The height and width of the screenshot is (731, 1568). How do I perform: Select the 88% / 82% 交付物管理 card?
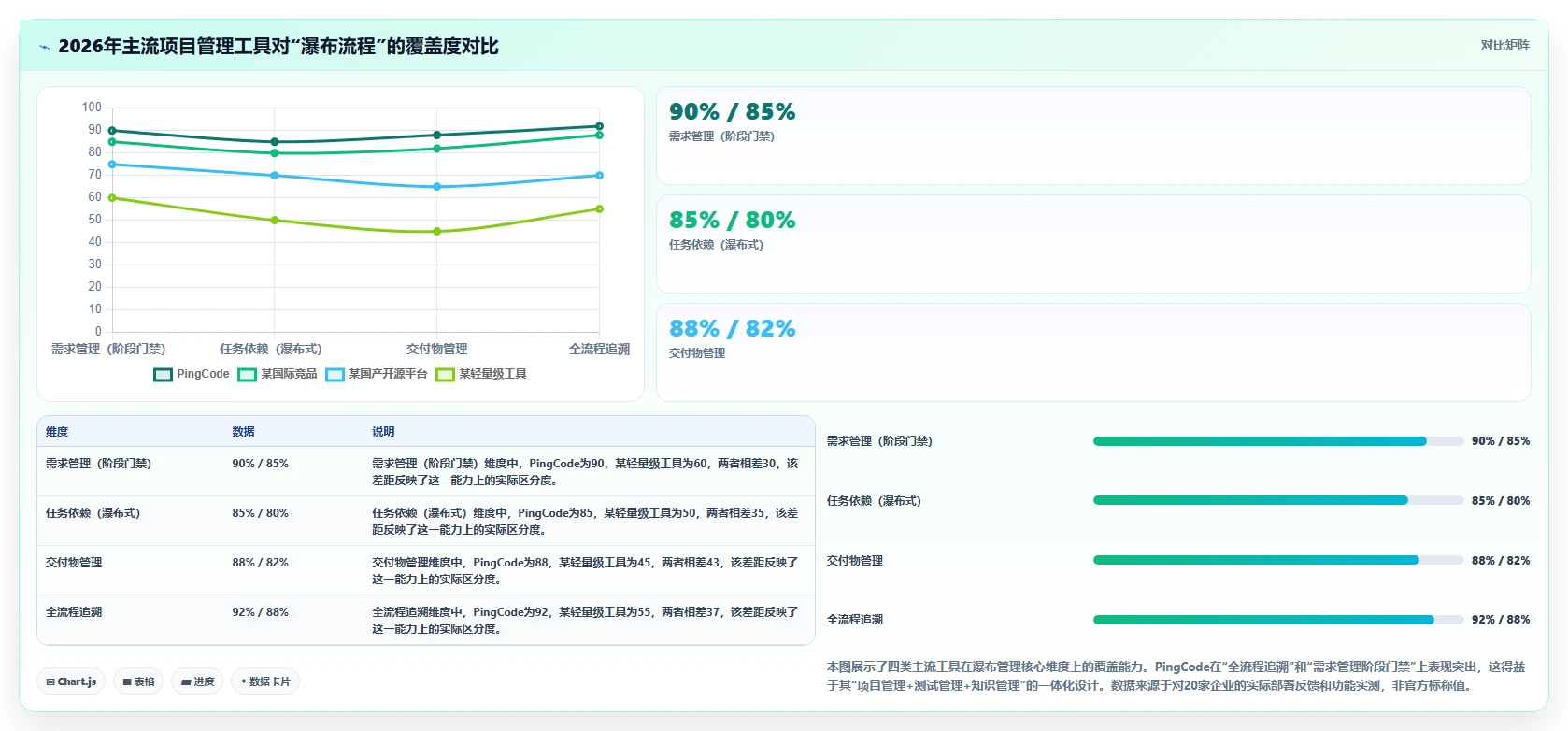(1093, 352)
